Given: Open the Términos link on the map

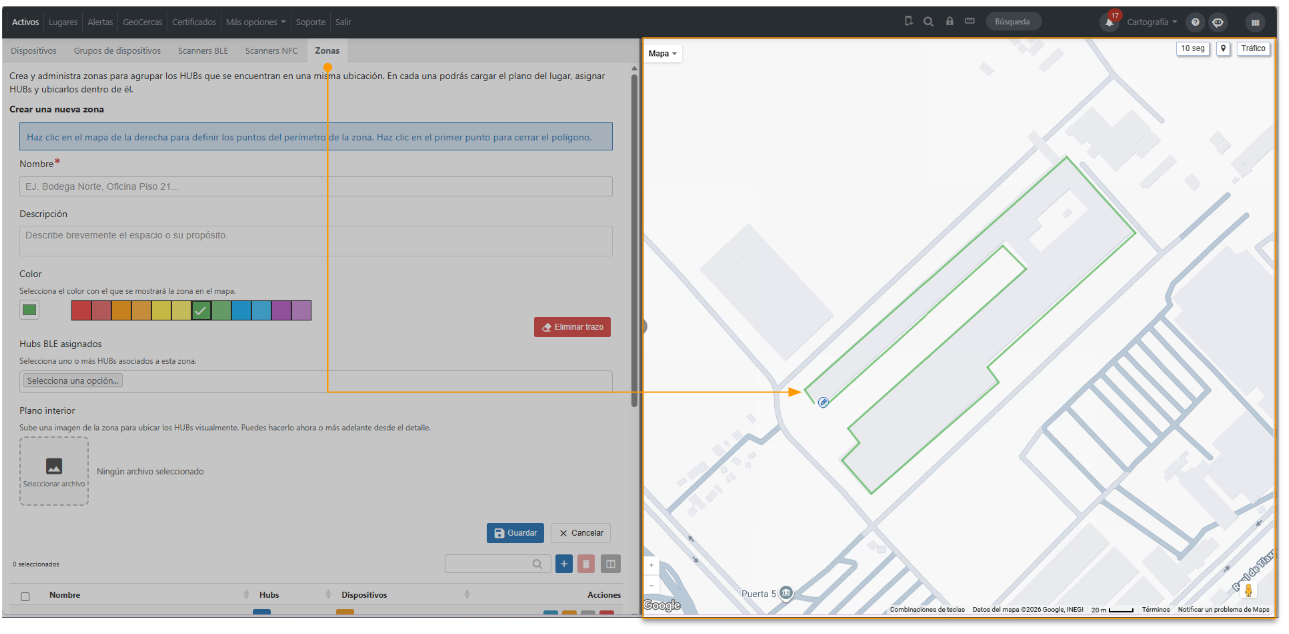Looking at the screenshot, I should pos(1156,609).
